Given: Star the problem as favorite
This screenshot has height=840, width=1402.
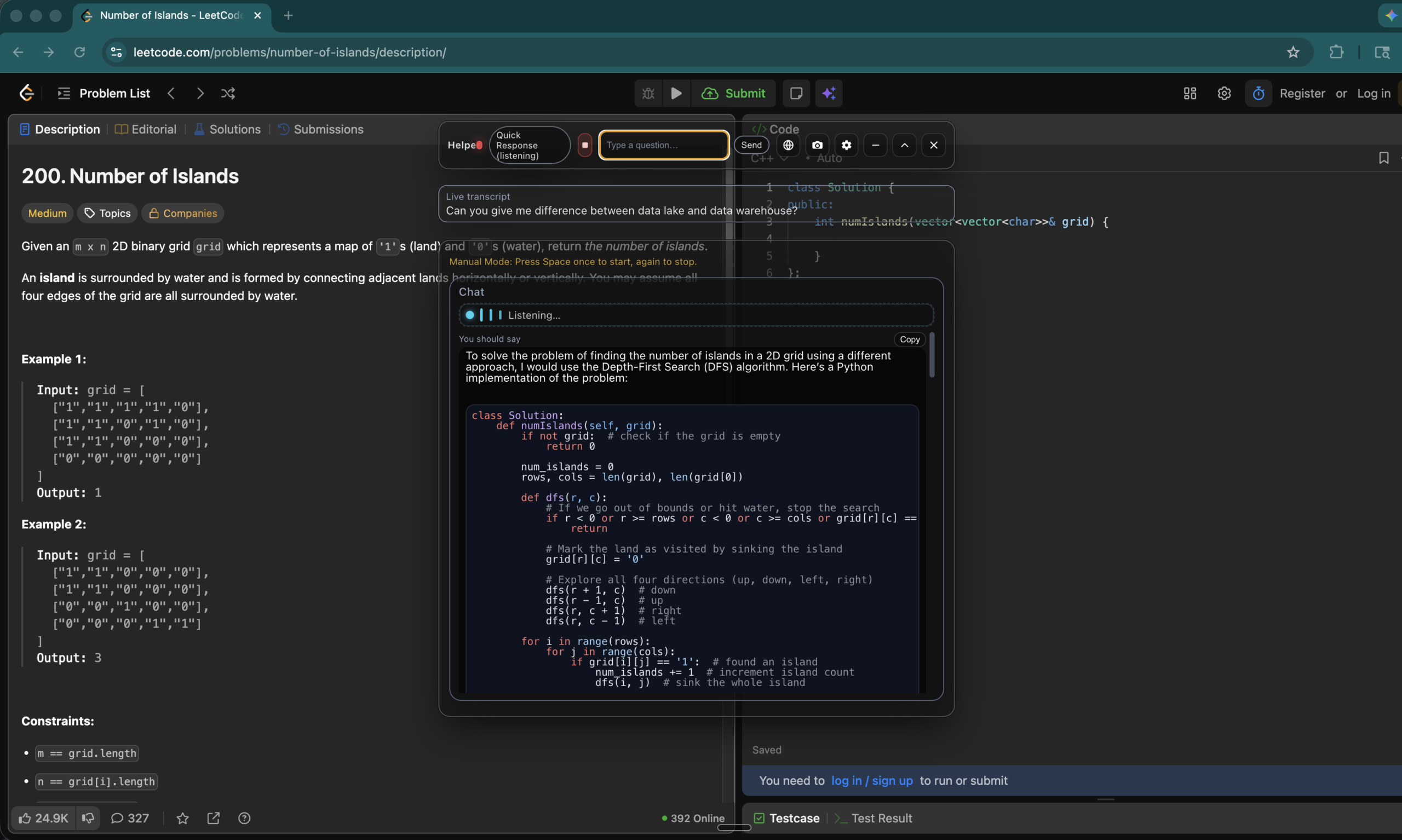Looking at the screenshot, I should [x=182, y=818].
